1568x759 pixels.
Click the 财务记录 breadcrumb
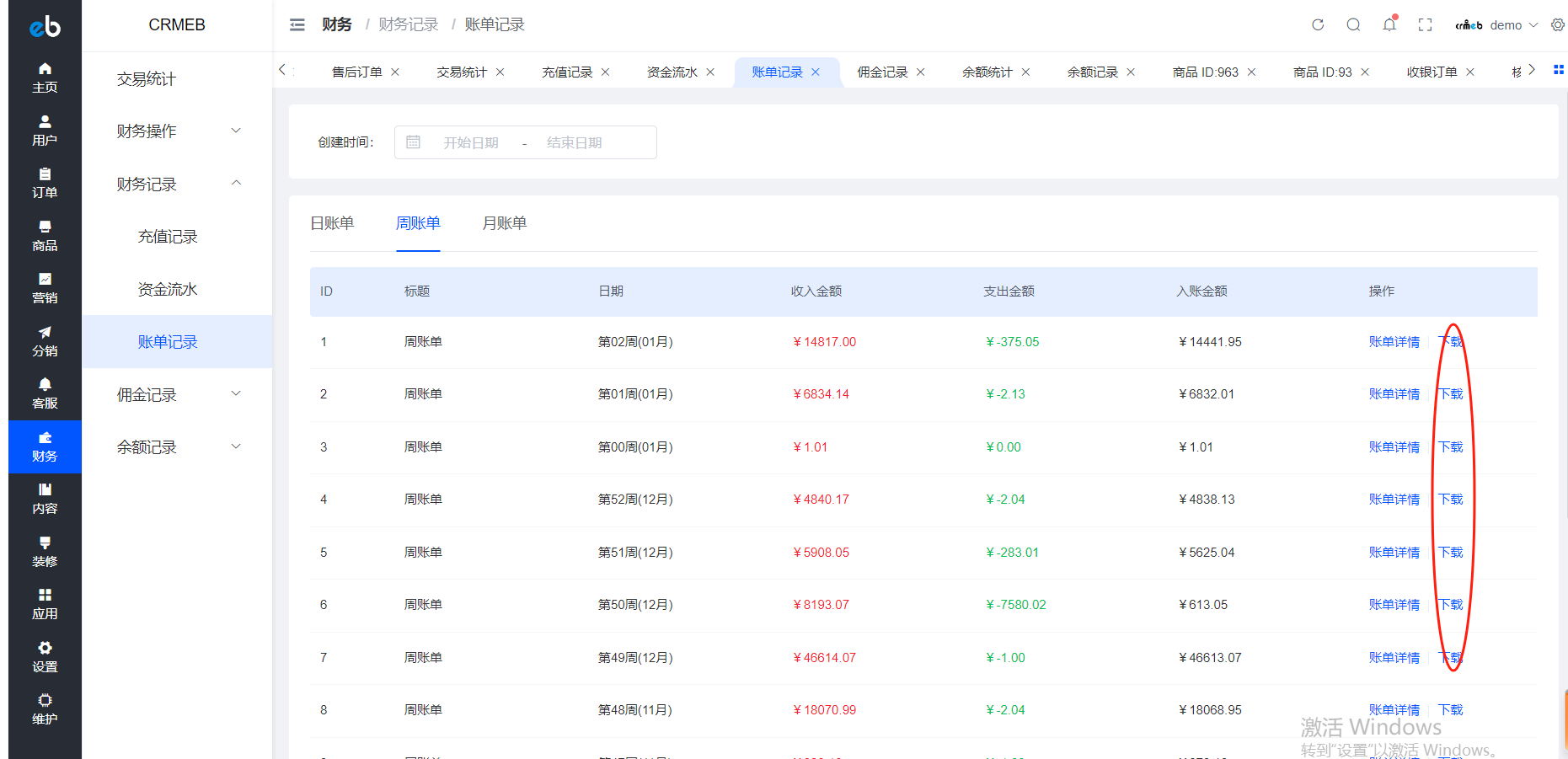point(409,24)
